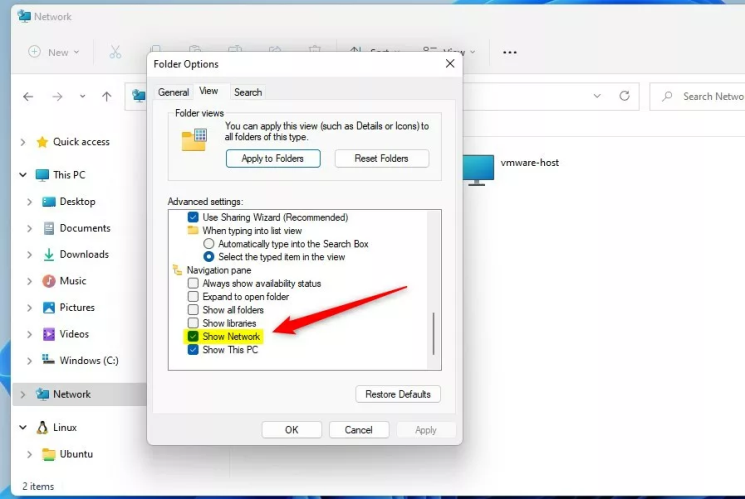Confirm with the OK button
745x499 pixels.
292,430
